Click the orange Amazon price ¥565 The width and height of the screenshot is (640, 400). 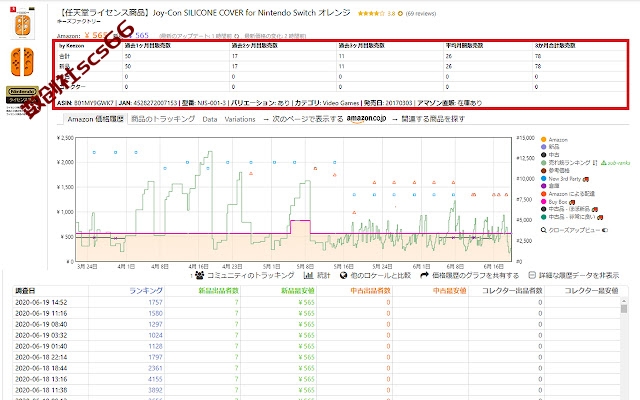coord(96,35)
